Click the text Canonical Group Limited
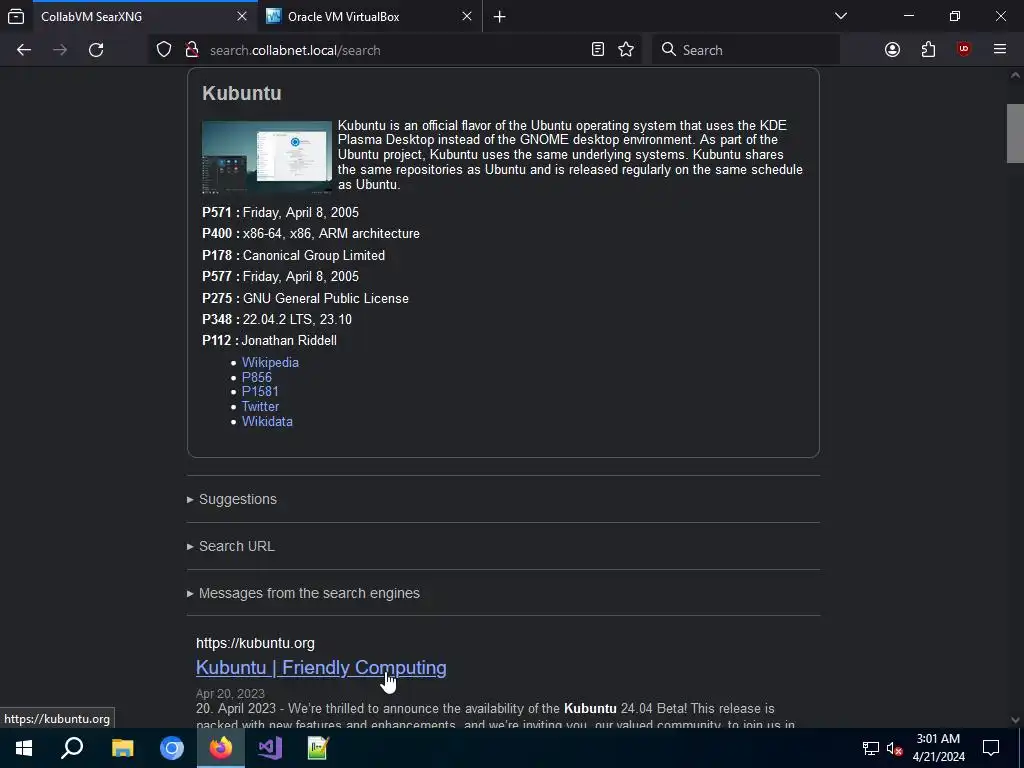This screenshot has width=1024, height=768. [x=314, y=255]
